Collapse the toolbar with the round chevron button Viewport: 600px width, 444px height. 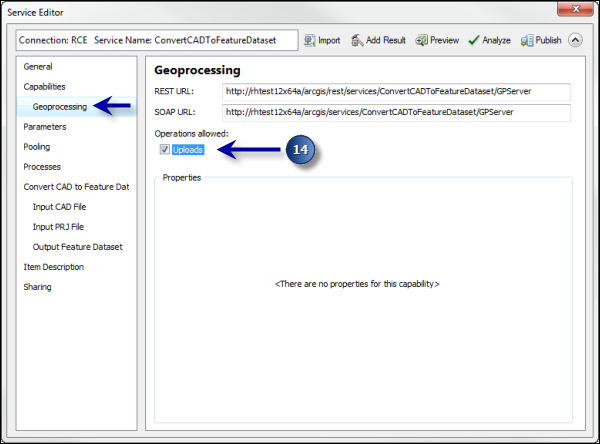(x=575, y=40)
